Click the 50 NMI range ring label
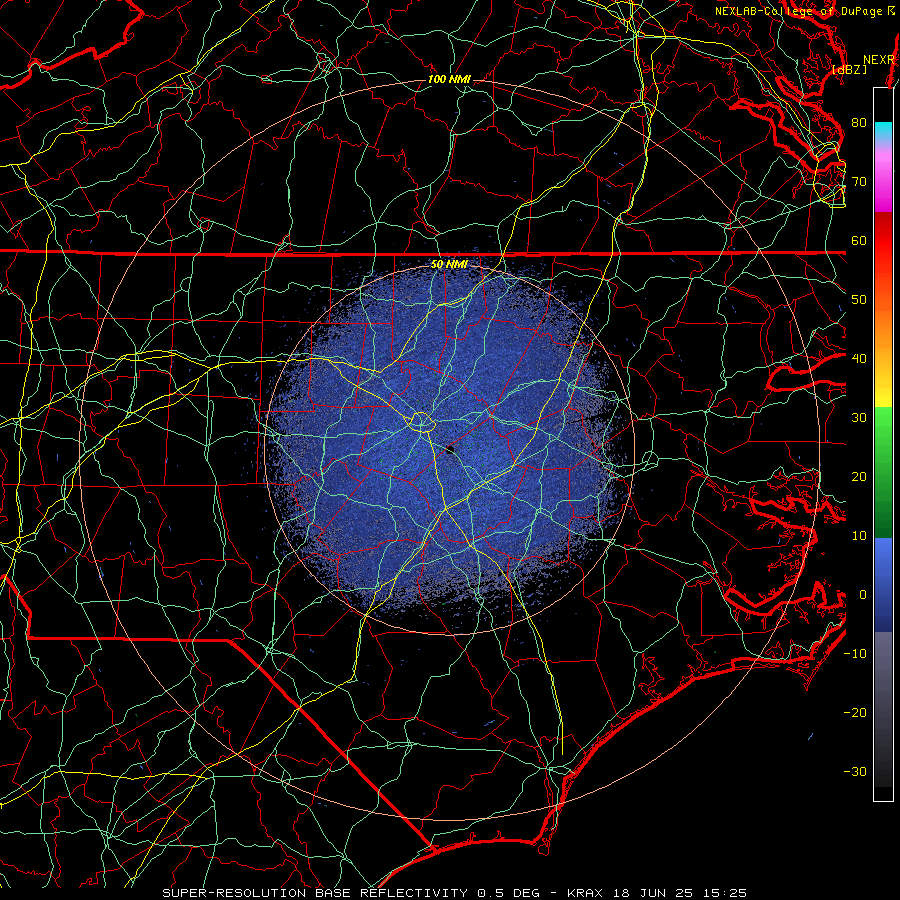This screenshot has height=900, width=900. pos(449,265)
